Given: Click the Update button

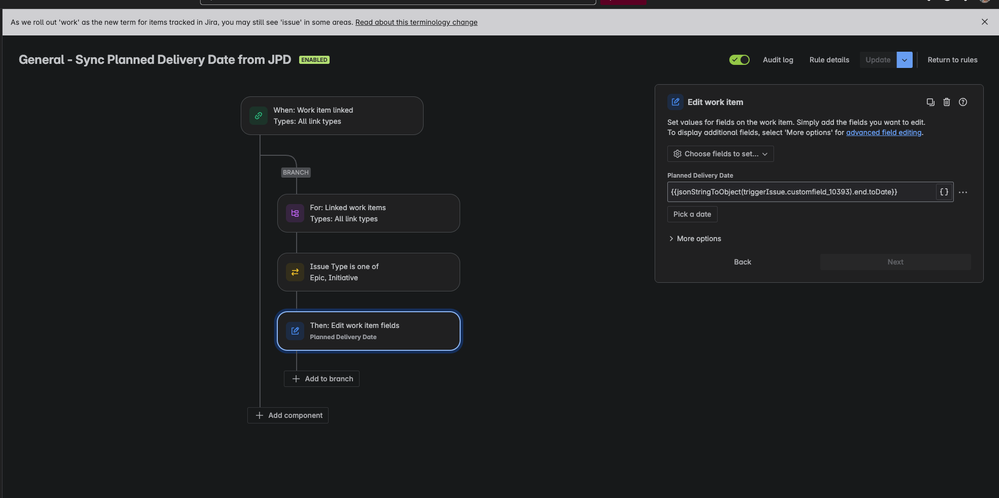Looking at the screenshot, I should pyautogui.click(x=878, y=60).
